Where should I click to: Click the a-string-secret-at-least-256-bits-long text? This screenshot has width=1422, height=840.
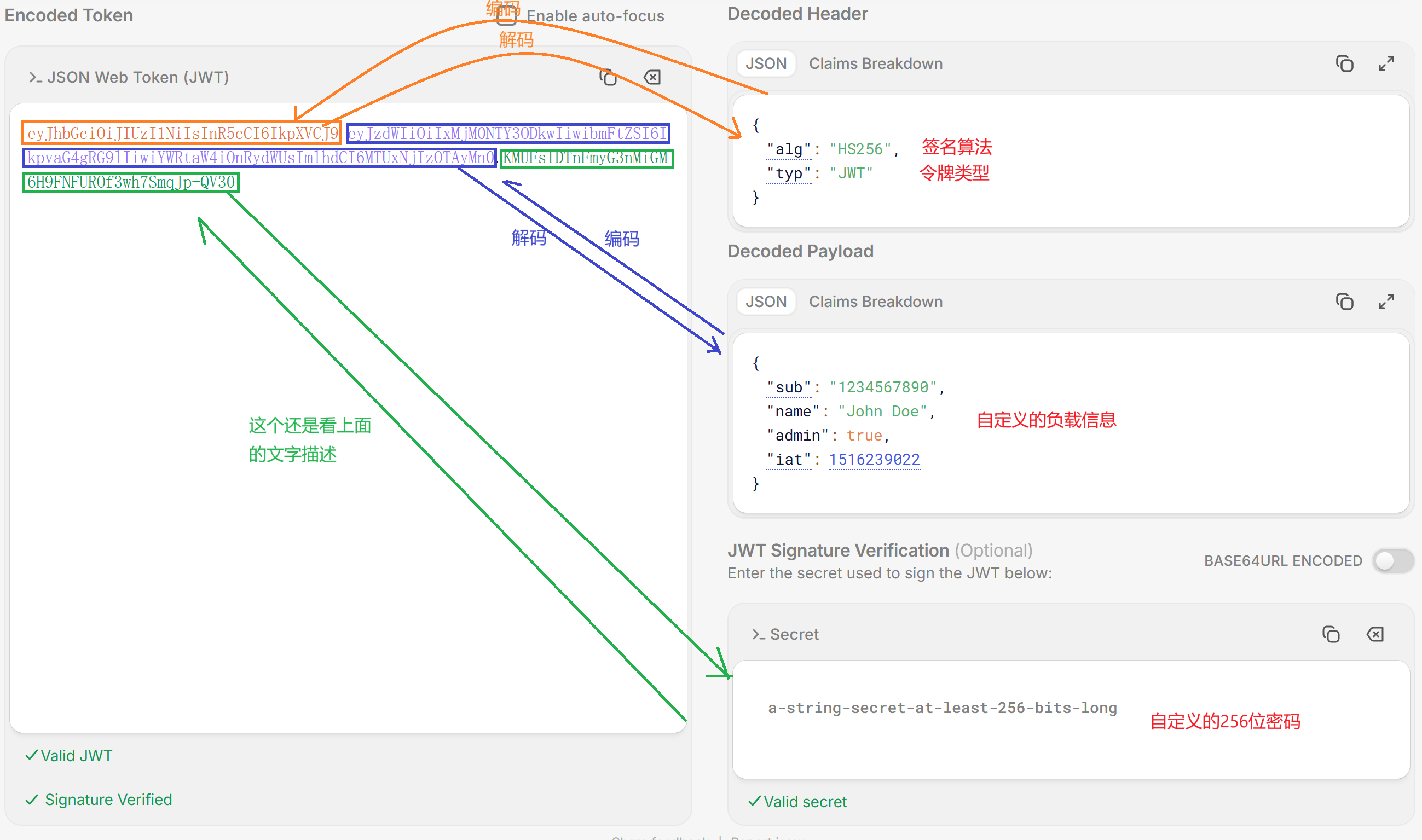(x=942, y=708)
